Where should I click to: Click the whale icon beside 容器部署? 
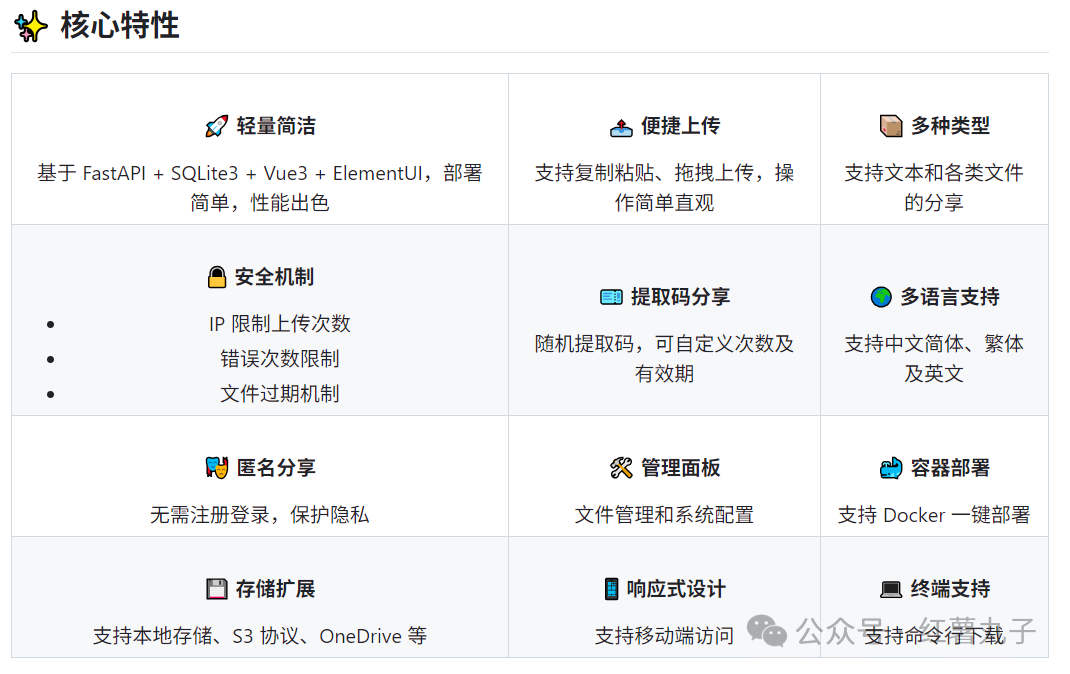[x=891, y=468]
